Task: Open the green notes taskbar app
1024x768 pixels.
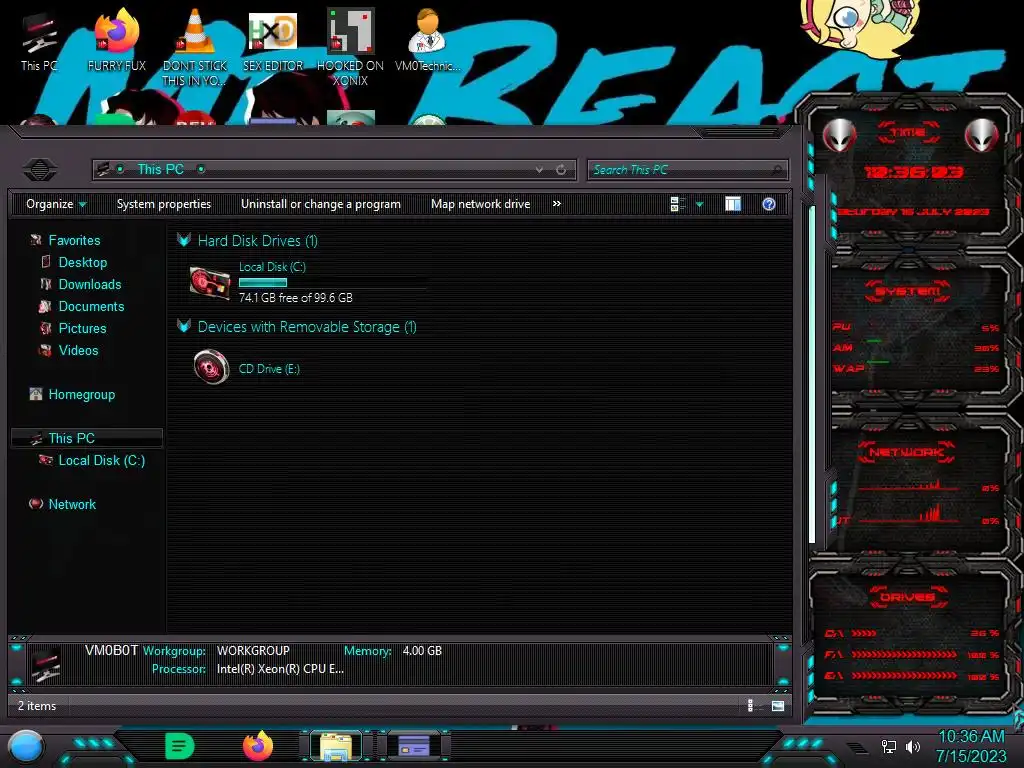Action: coord(180,746)
